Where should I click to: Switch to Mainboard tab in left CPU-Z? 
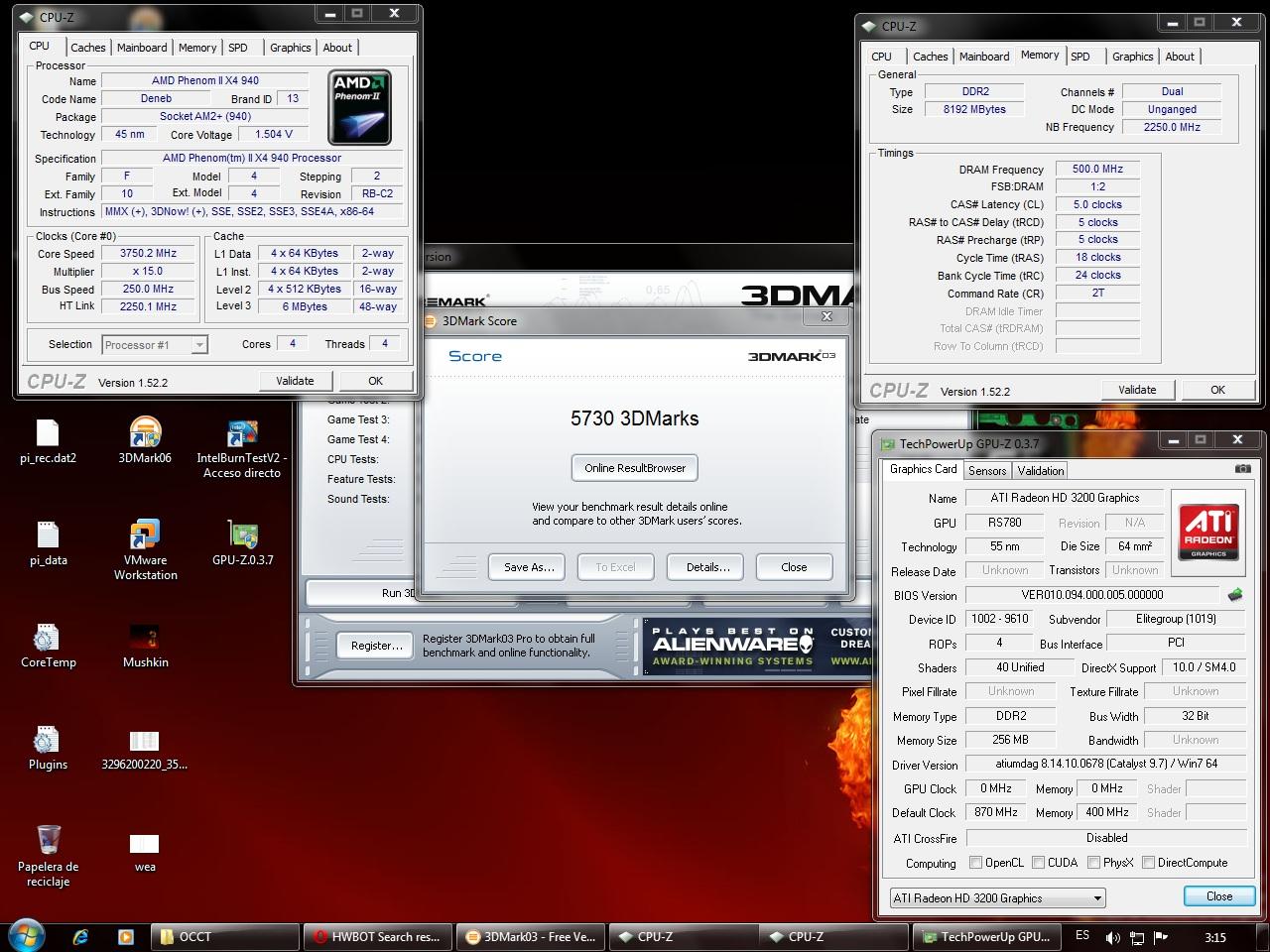click(142, 48)
